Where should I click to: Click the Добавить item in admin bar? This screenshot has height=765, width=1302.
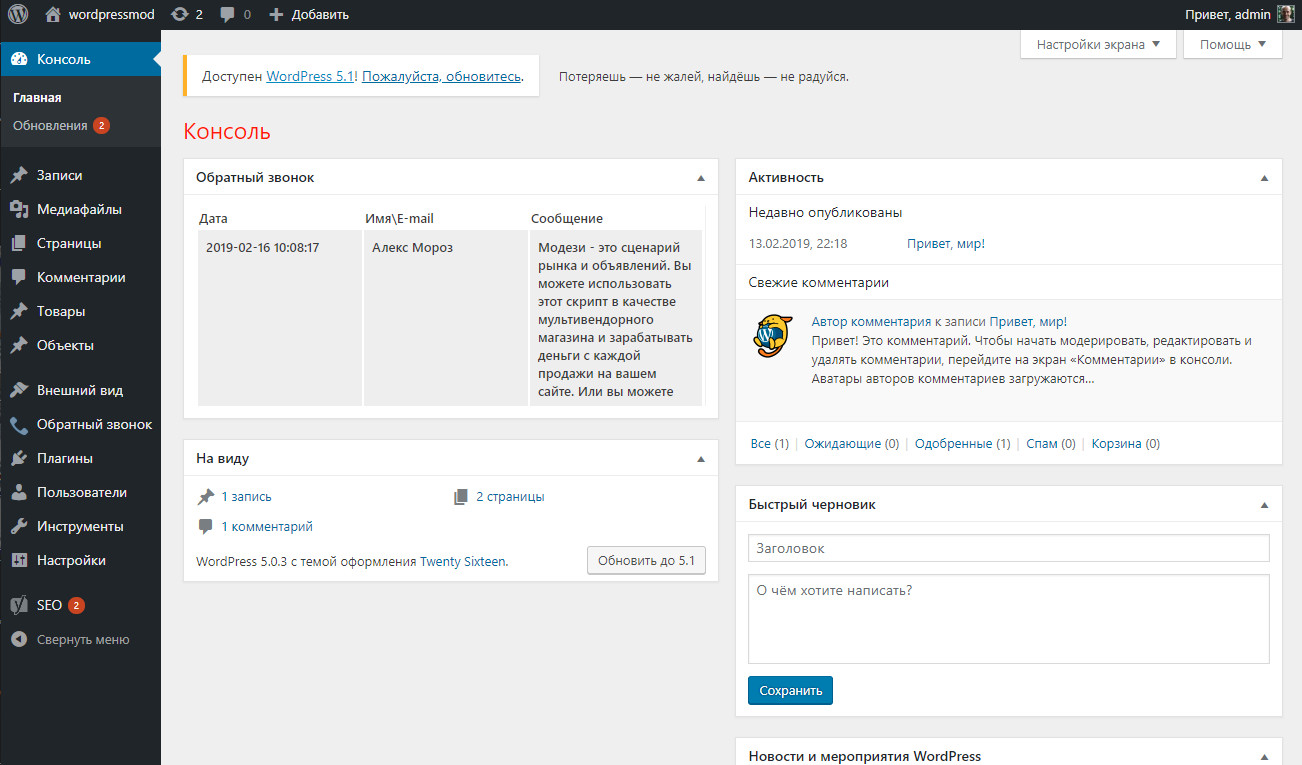coord(309,14)
